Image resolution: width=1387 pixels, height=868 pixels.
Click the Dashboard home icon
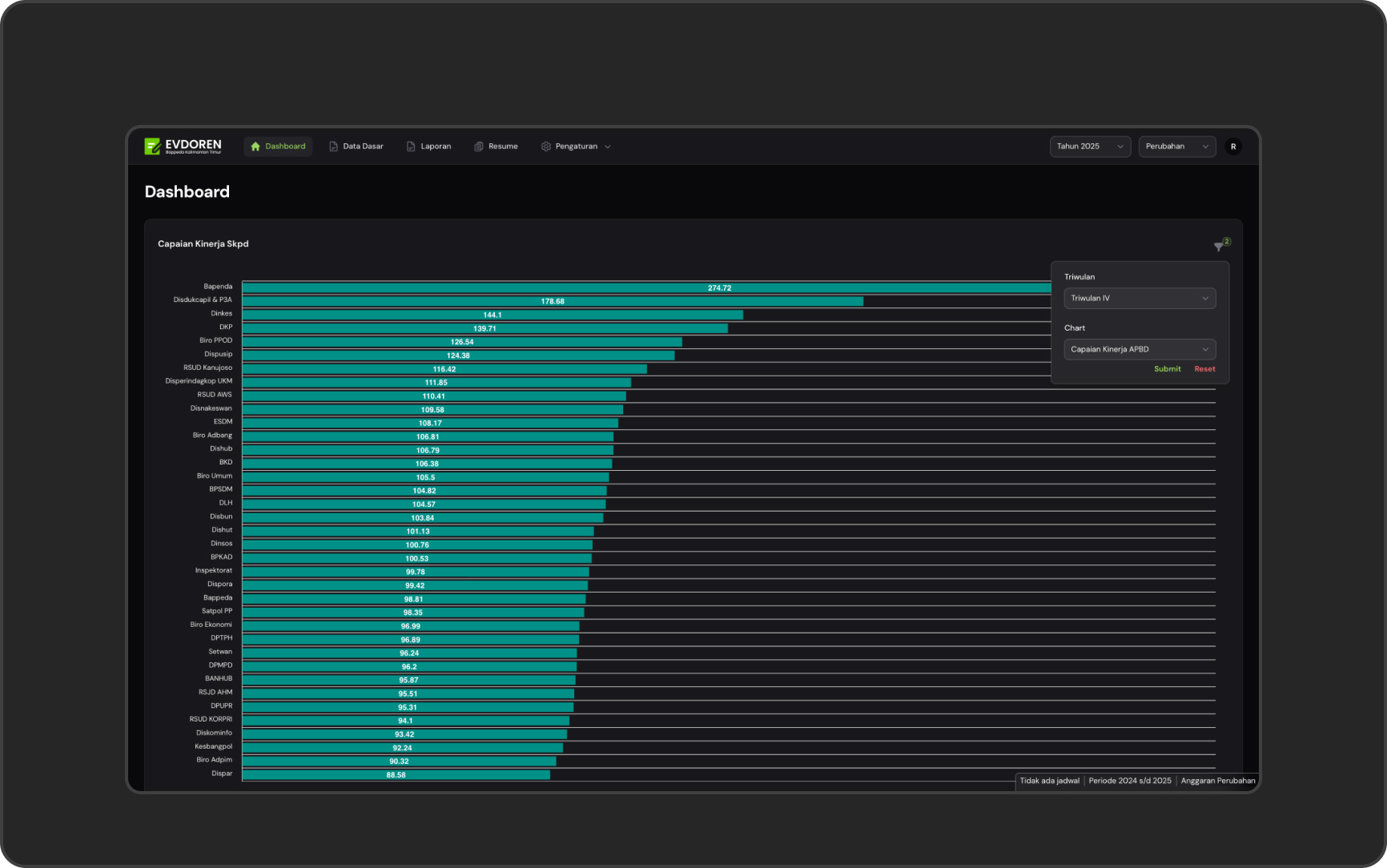(x=255, y=147)
